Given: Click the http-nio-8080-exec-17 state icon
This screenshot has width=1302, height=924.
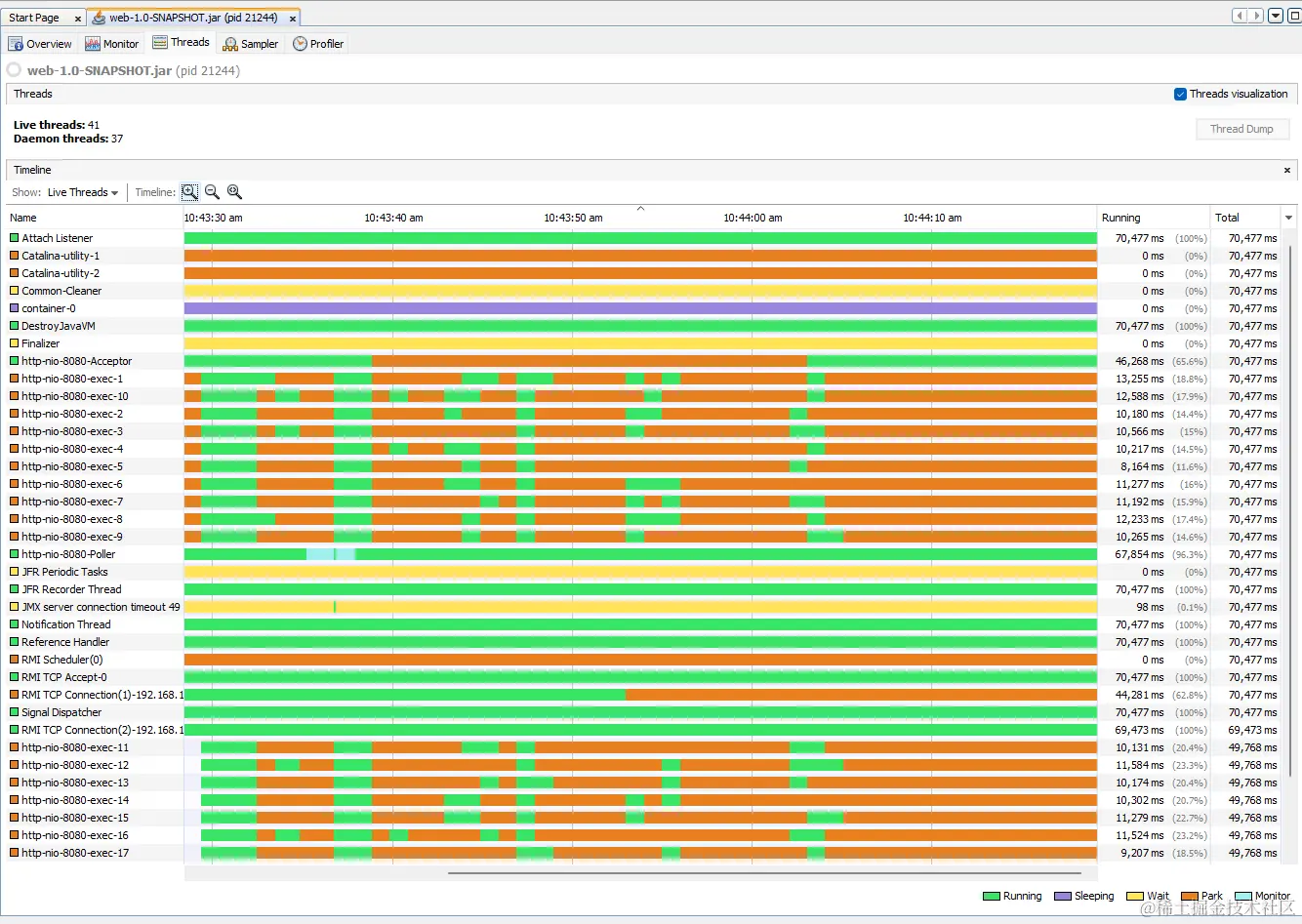Looking at the screenshot, I should (x=15, y=853).
